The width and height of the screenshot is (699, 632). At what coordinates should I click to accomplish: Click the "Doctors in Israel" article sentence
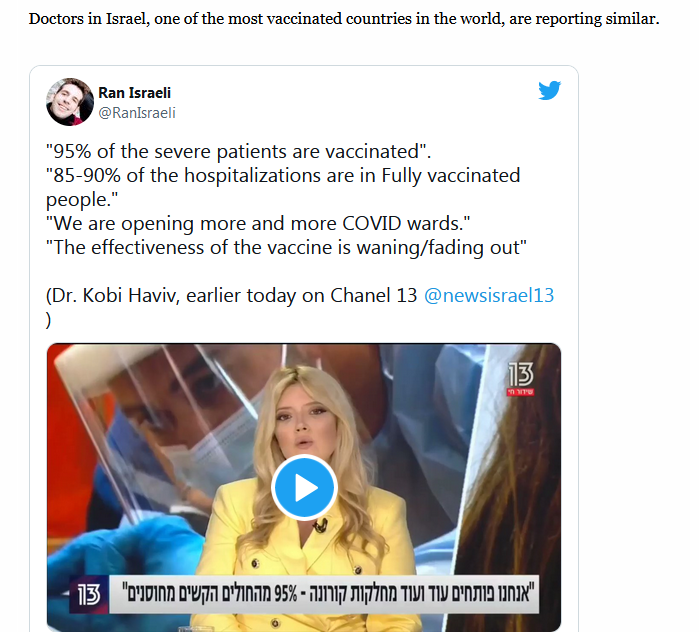coord(344,19)
